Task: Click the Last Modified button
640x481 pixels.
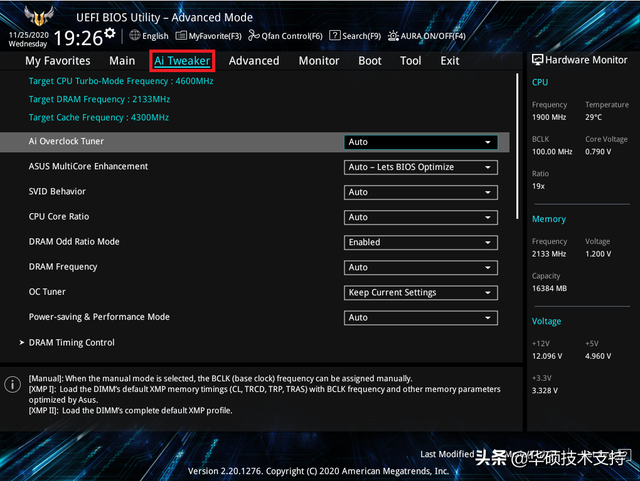Action: pyautogui.click(x=447, y=454)
